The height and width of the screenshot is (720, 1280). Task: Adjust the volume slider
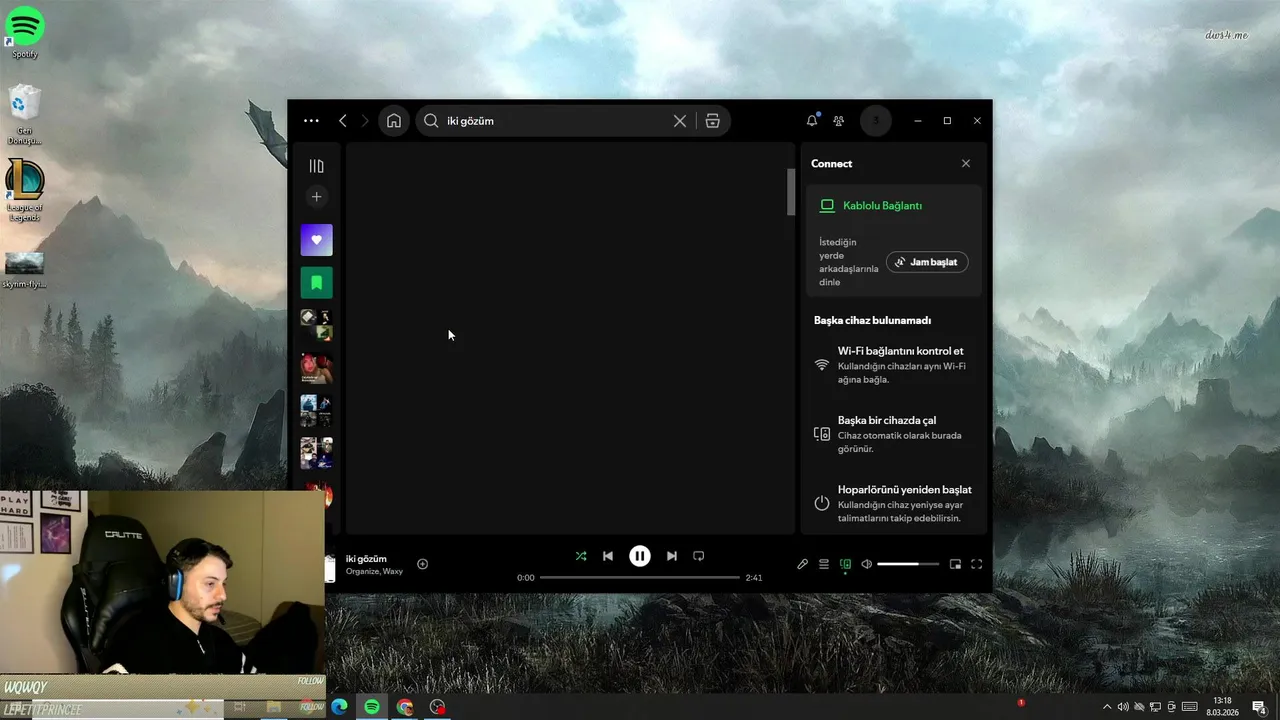[x=909, y=564]
